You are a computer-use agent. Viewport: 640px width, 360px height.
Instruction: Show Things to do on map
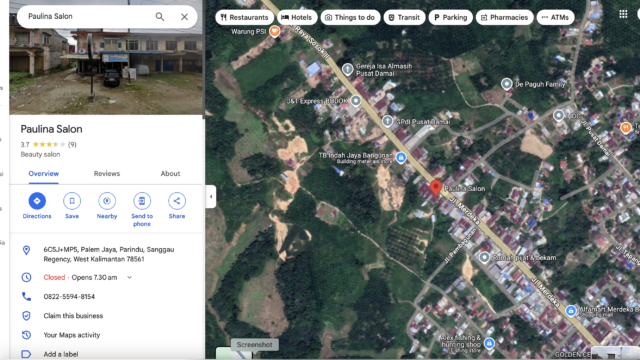tap(350, 17)
